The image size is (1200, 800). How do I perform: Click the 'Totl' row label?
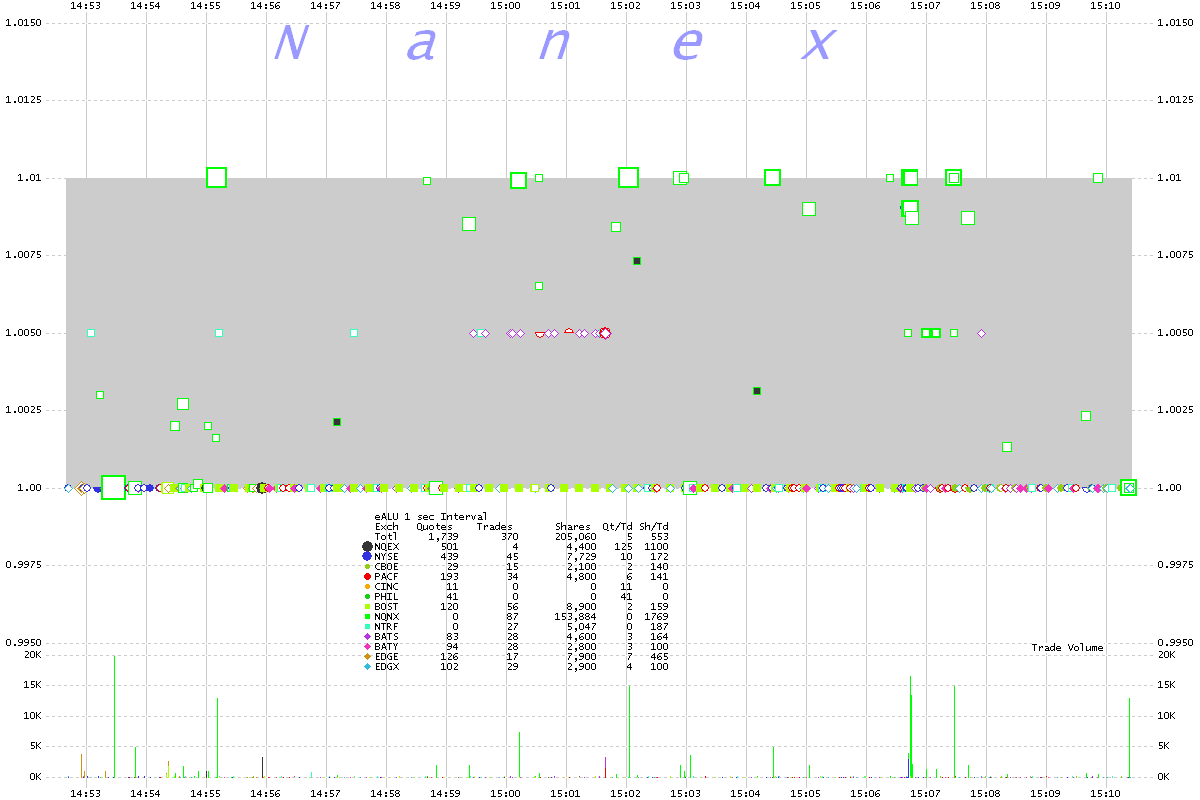point(387,536)
